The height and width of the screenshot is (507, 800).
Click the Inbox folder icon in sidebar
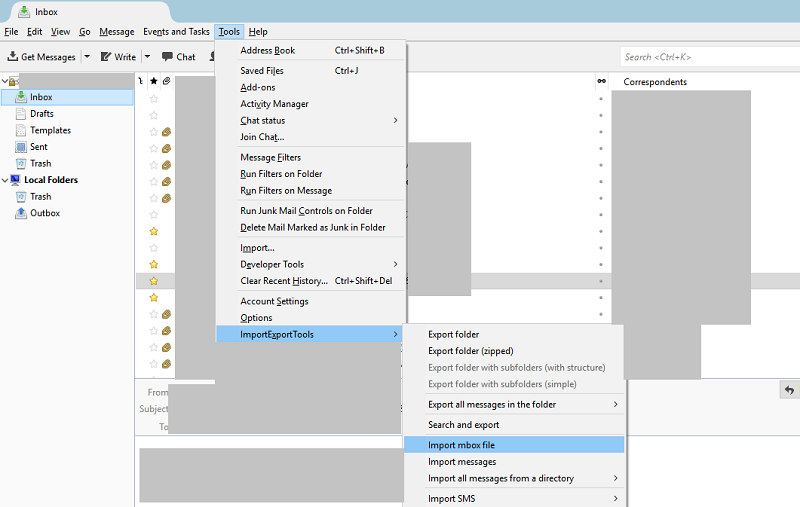click(21, 96)
